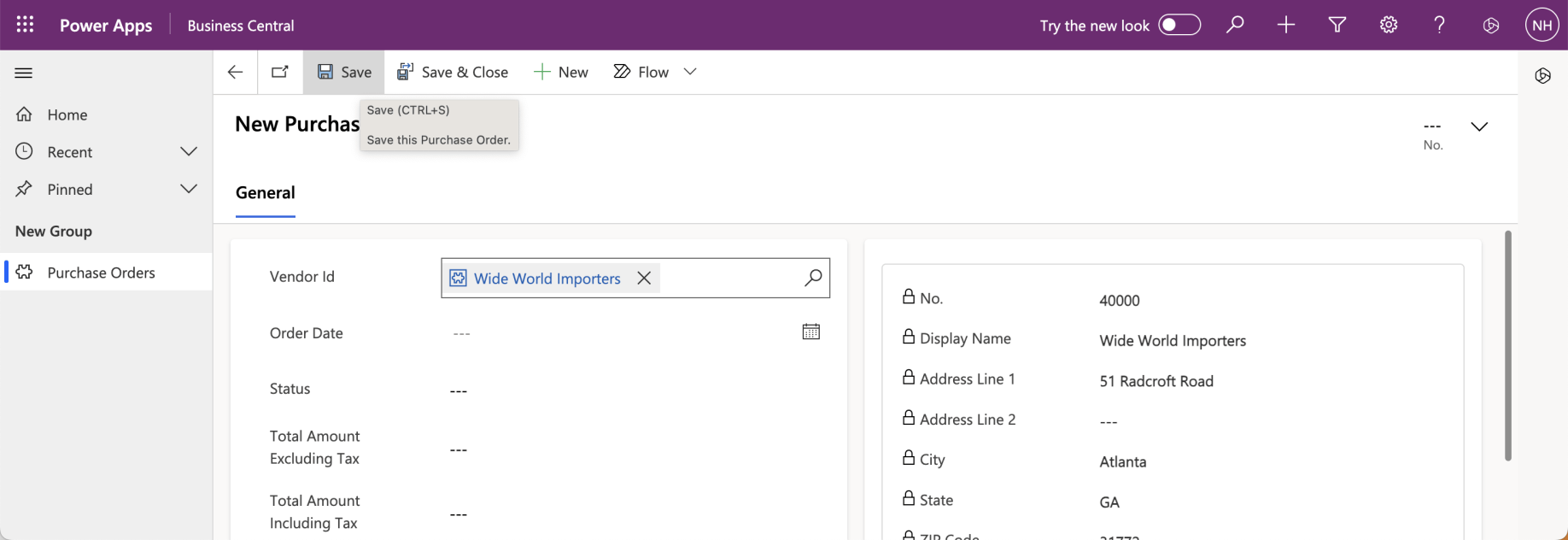Open the Order Date calendar picker

coord(811,332)
